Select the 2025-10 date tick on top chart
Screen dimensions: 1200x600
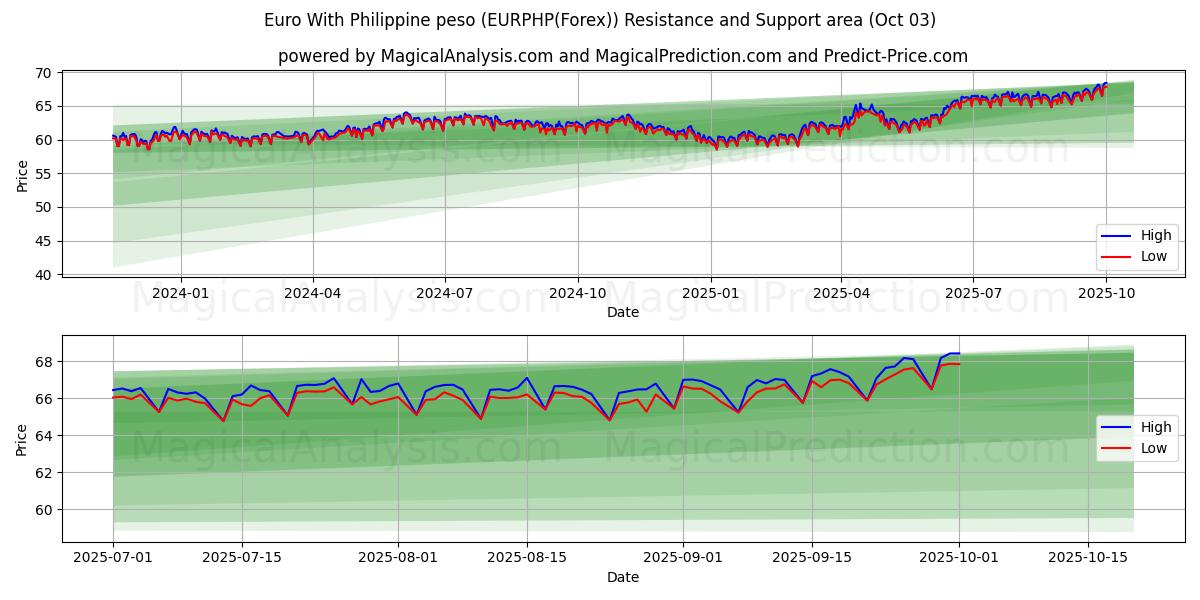click(1105, 292)
